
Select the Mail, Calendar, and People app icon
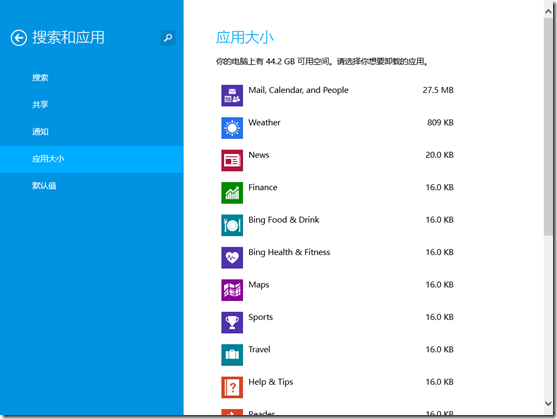click(x=232, y=96)
